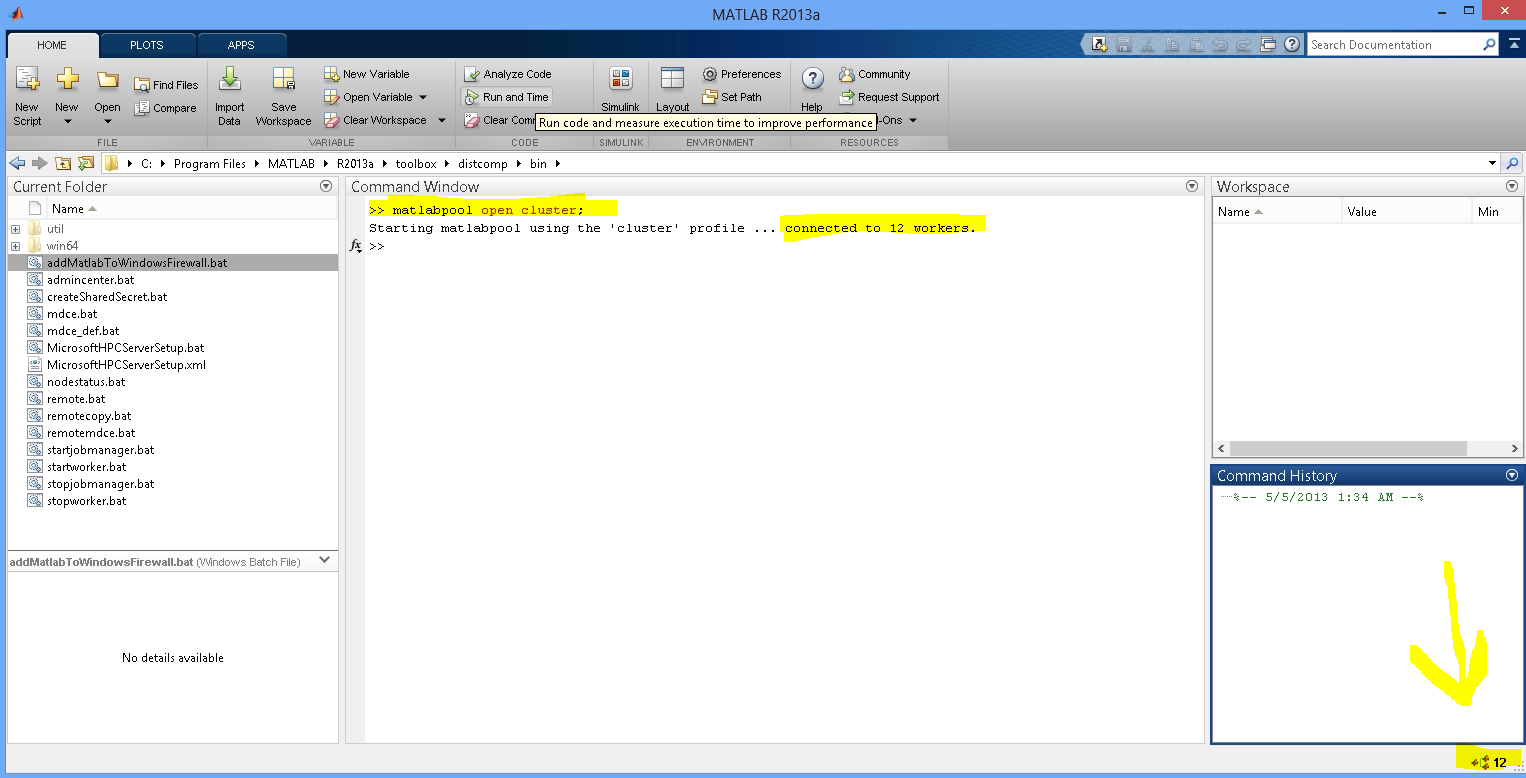Click the parallel pool status indicator showing 12
This screenshot has width=1526, height=778.
click(x=1490, y=763)
